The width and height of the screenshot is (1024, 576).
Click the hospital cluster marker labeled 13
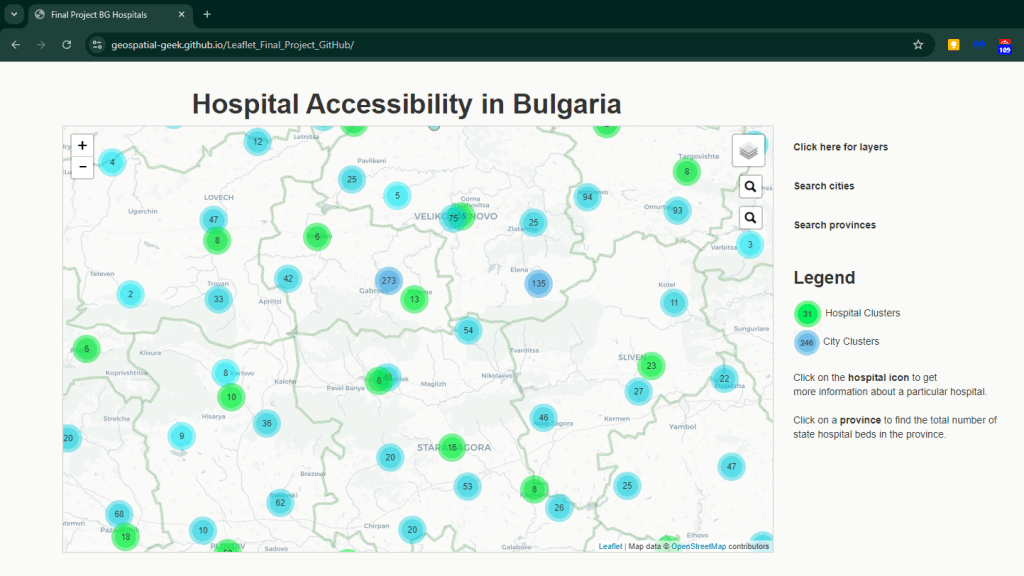pyautogui.click(x=414, y=298)
